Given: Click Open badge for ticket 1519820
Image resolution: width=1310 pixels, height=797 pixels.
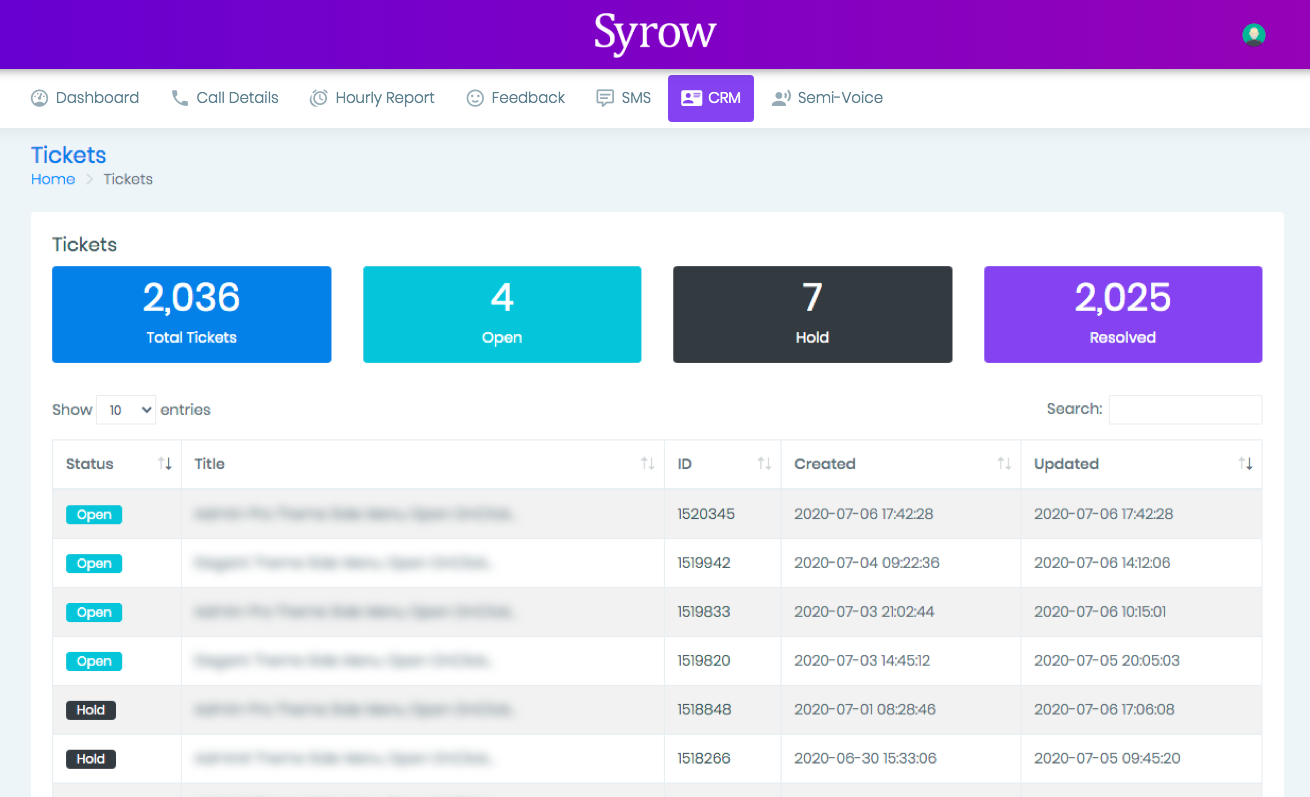Looking at the screenshot, I should pyautogui.click(x=94, y=662).
